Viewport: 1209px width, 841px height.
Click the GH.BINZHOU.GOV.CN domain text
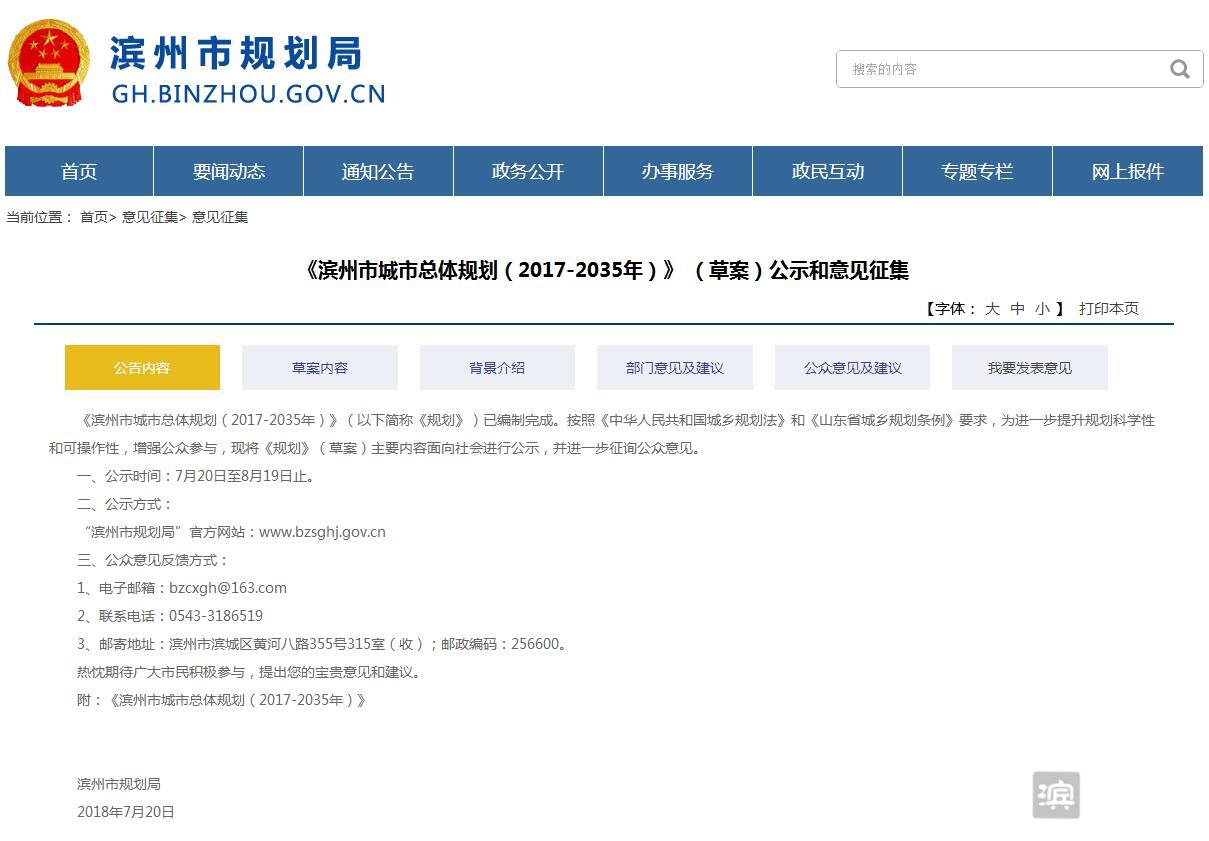[248, 94]
